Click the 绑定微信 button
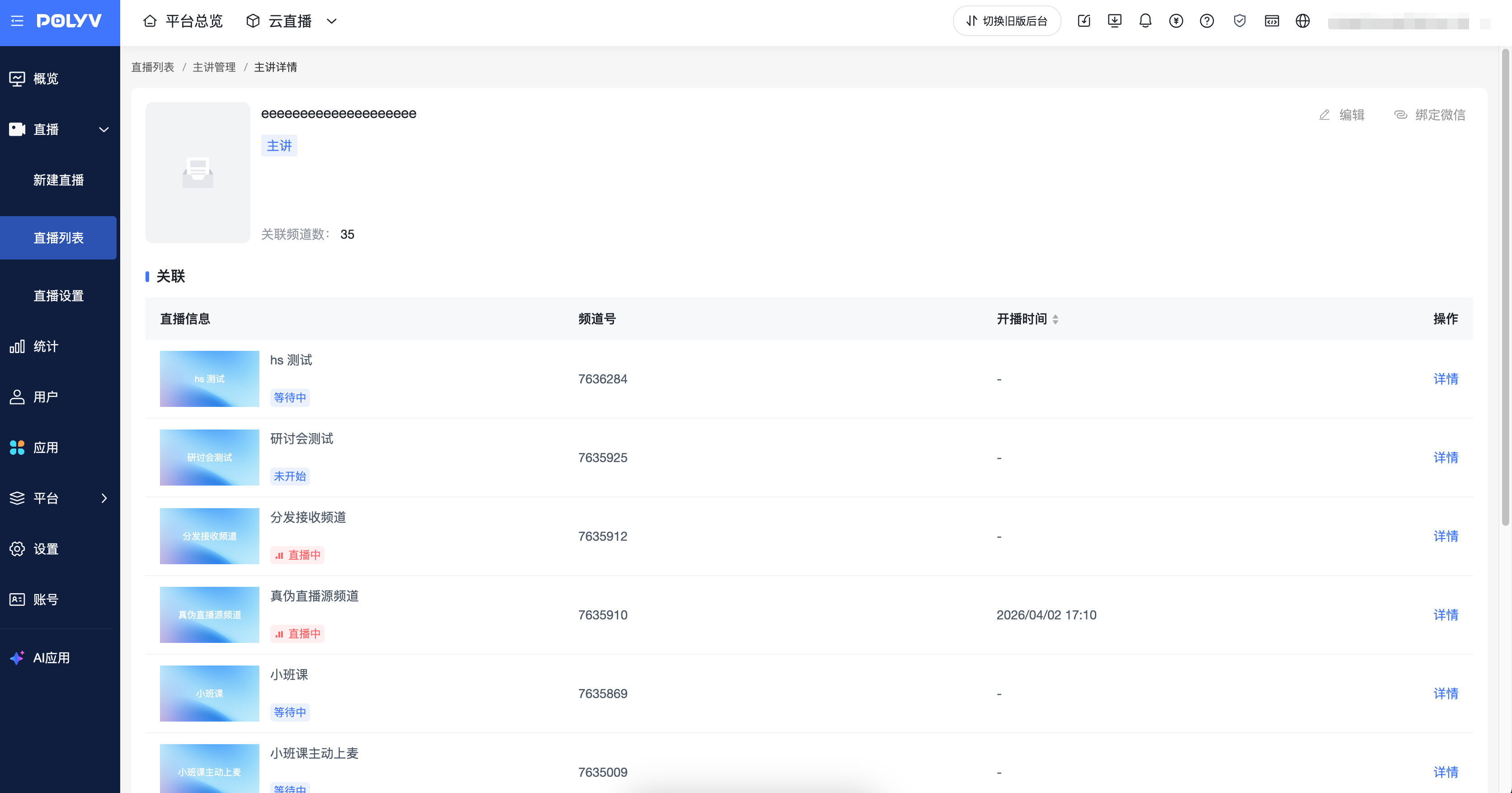 pyautogui.click(x=1430, y=114)
